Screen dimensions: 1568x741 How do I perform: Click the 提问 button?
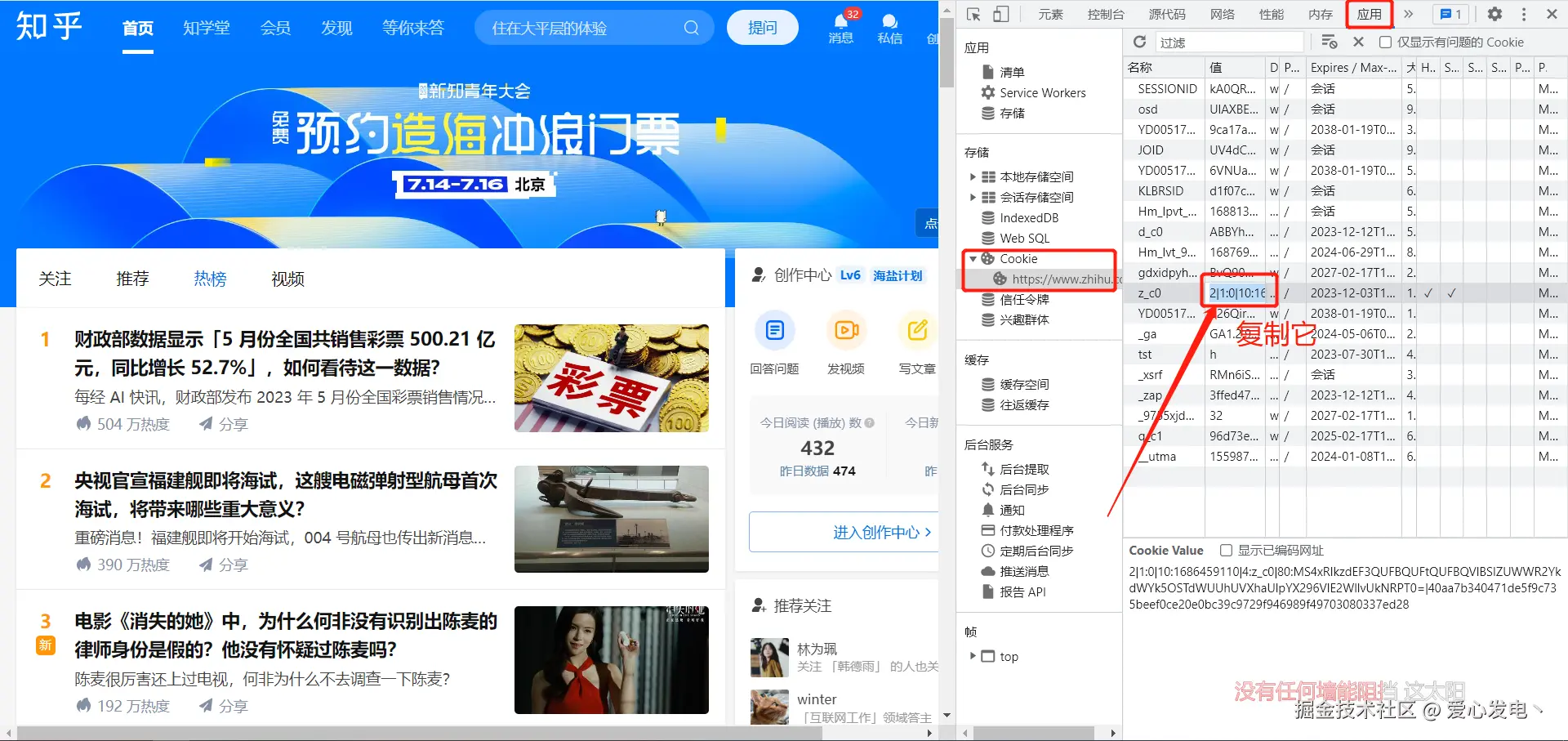pos(761,27)
